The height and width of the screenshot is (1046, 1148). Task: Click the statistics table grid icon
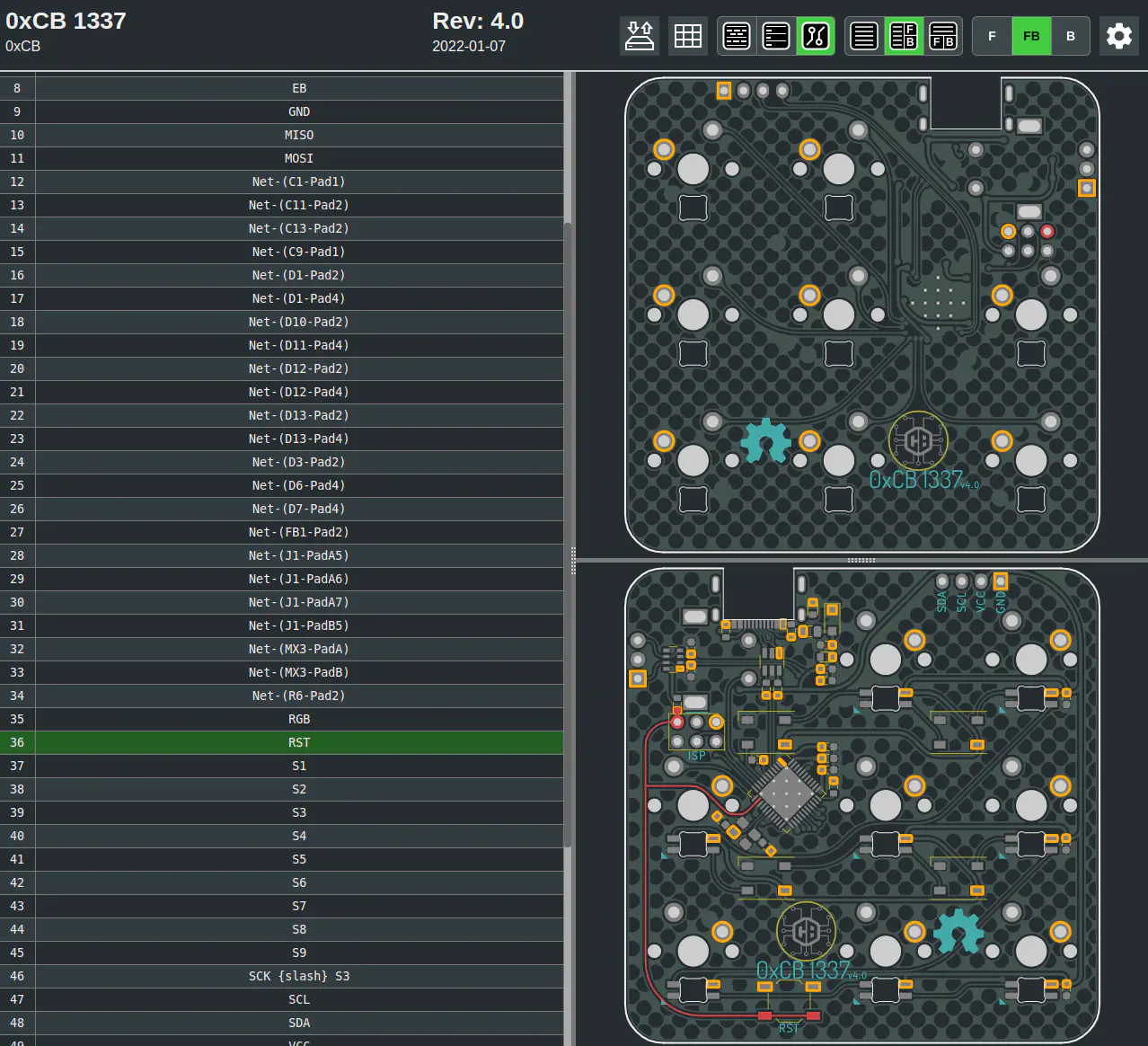688,36
